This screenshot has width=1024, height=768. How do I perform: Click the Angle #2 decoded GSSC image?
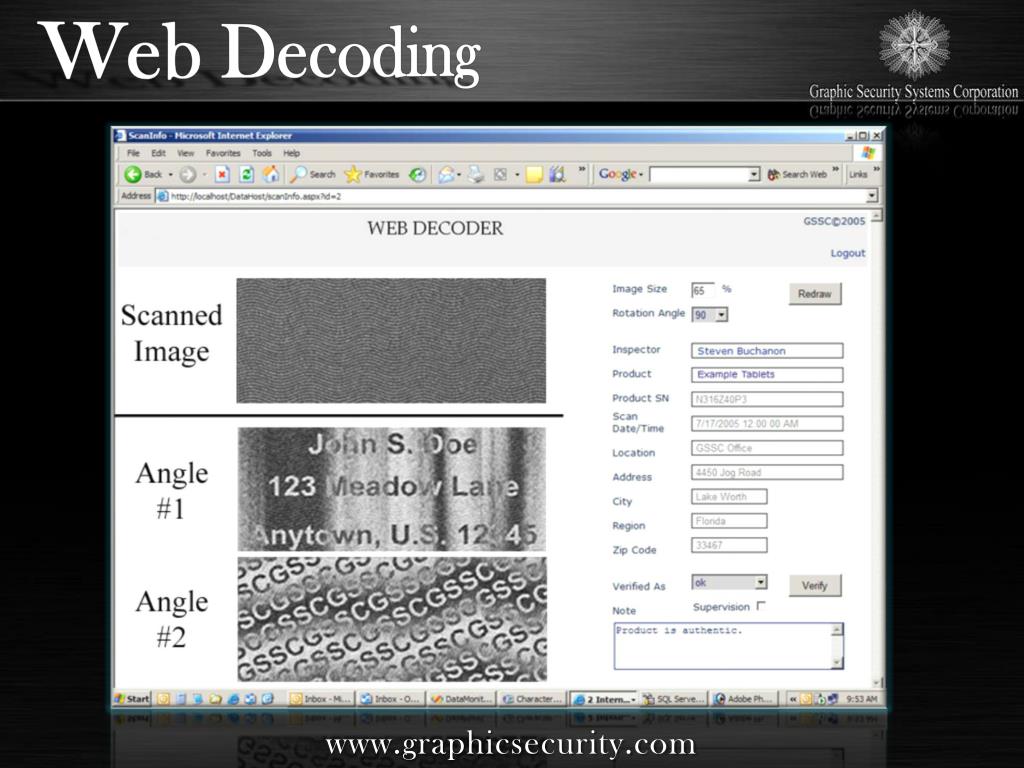coord(392,619)
